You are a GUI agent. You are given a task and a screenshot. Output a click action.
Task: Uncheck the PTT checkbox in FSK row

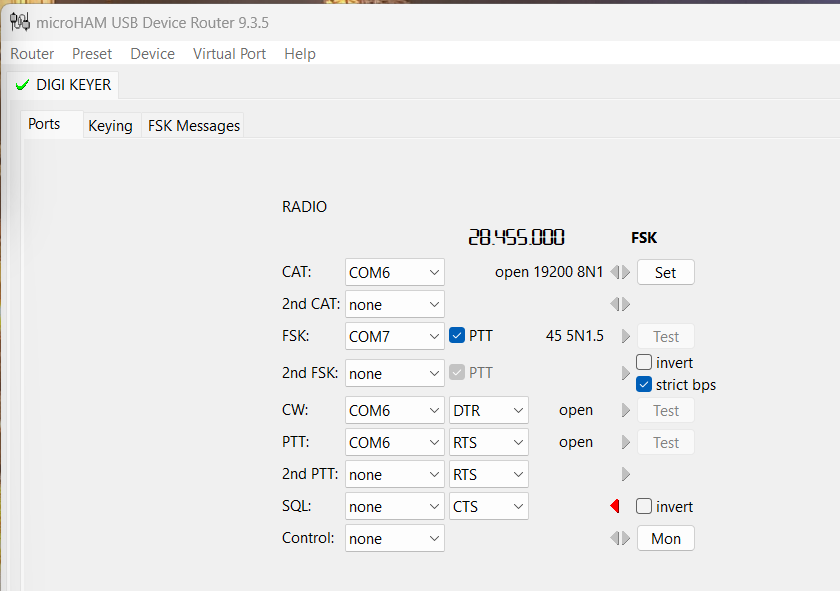[457, 336]
